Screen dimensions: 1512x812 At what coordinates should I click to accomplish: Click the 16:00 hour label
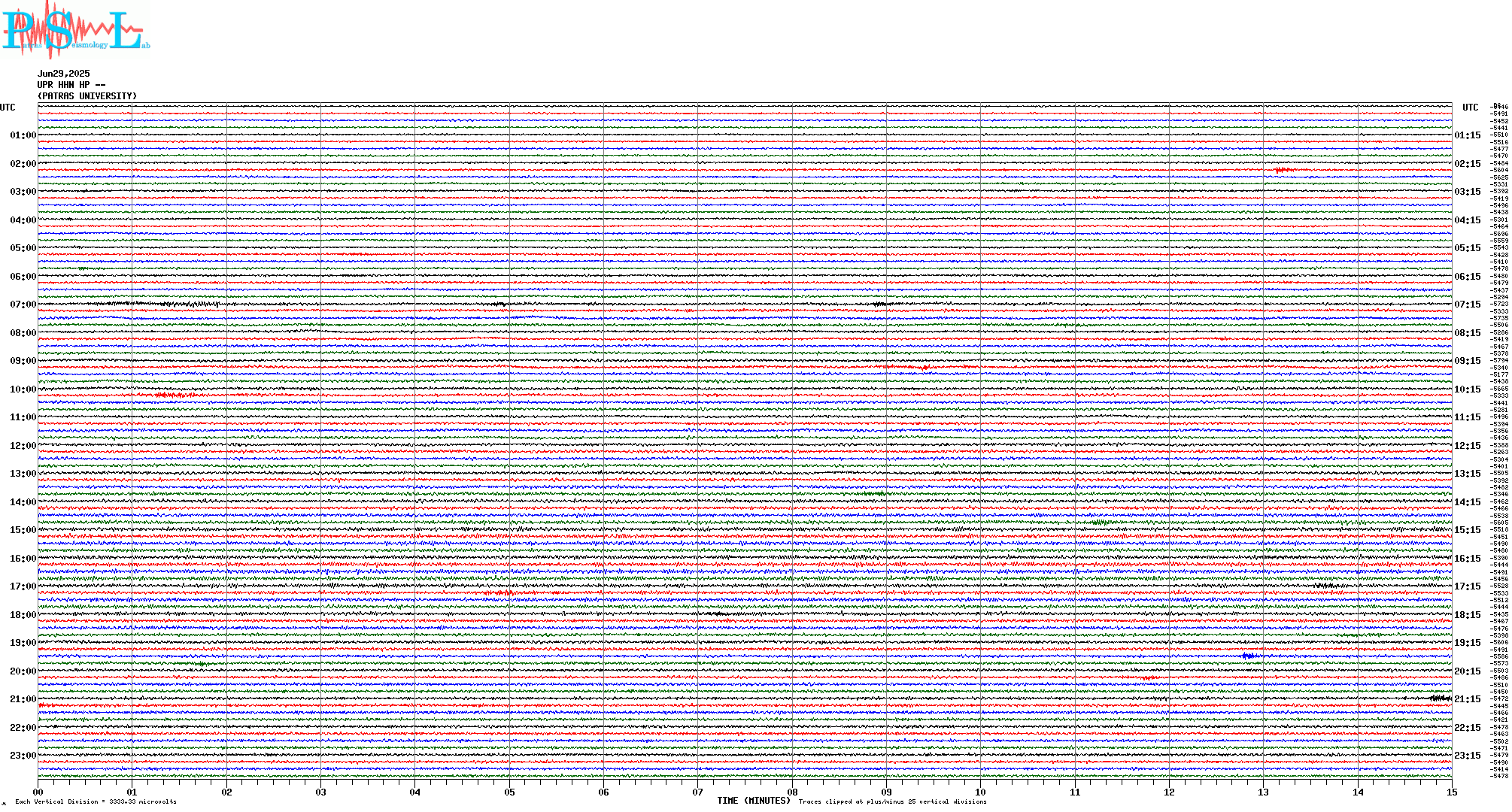point(23,559)
